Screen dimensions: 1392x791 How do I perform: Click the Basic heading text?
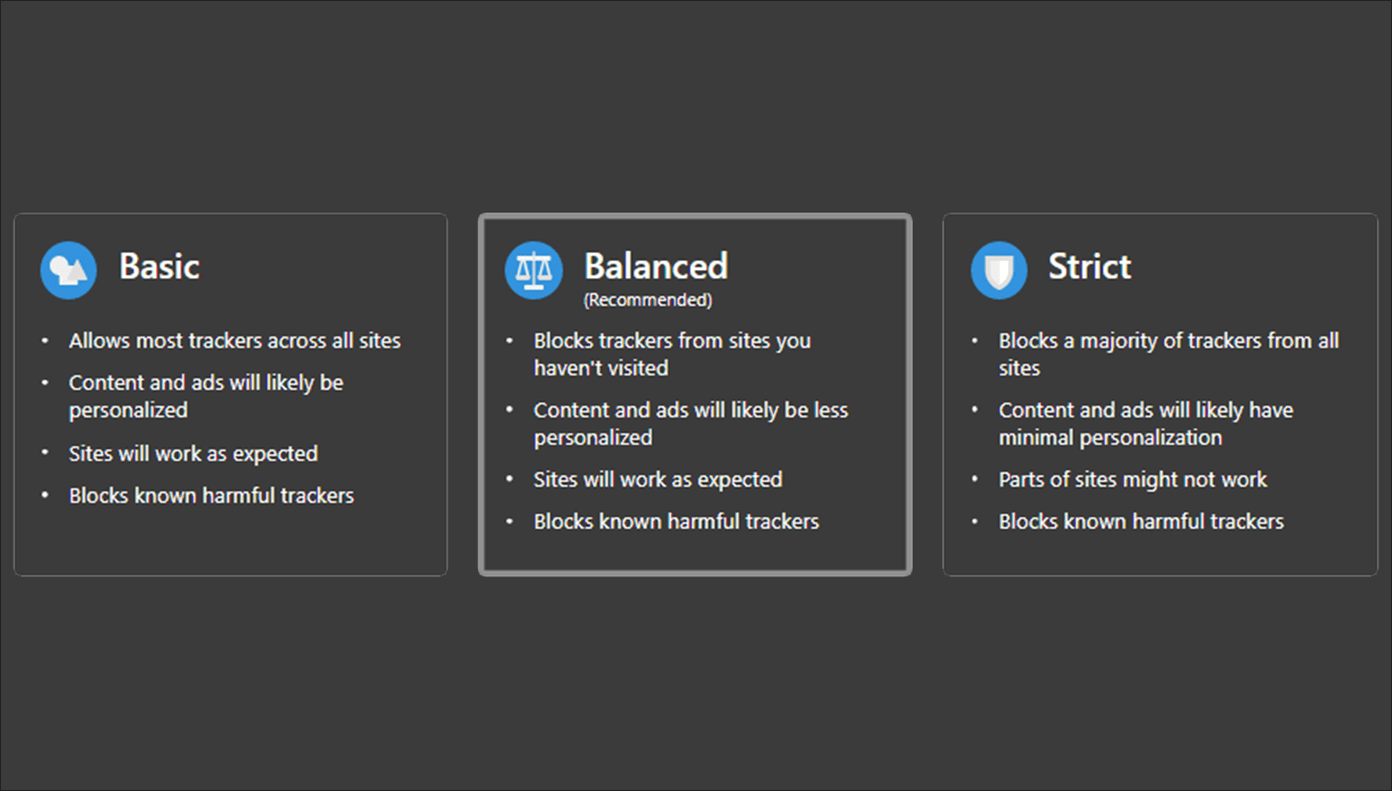pos(159,266)
